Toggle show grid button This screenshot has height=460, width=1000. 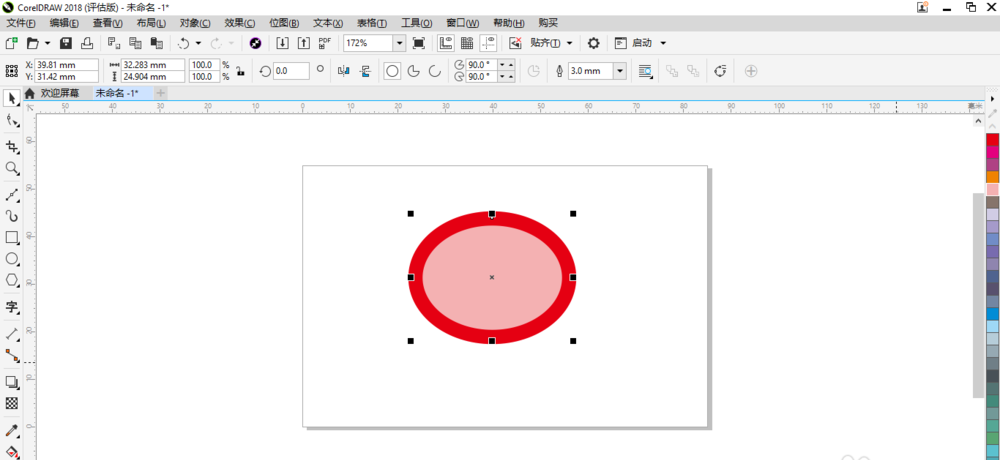pos(467,43)
